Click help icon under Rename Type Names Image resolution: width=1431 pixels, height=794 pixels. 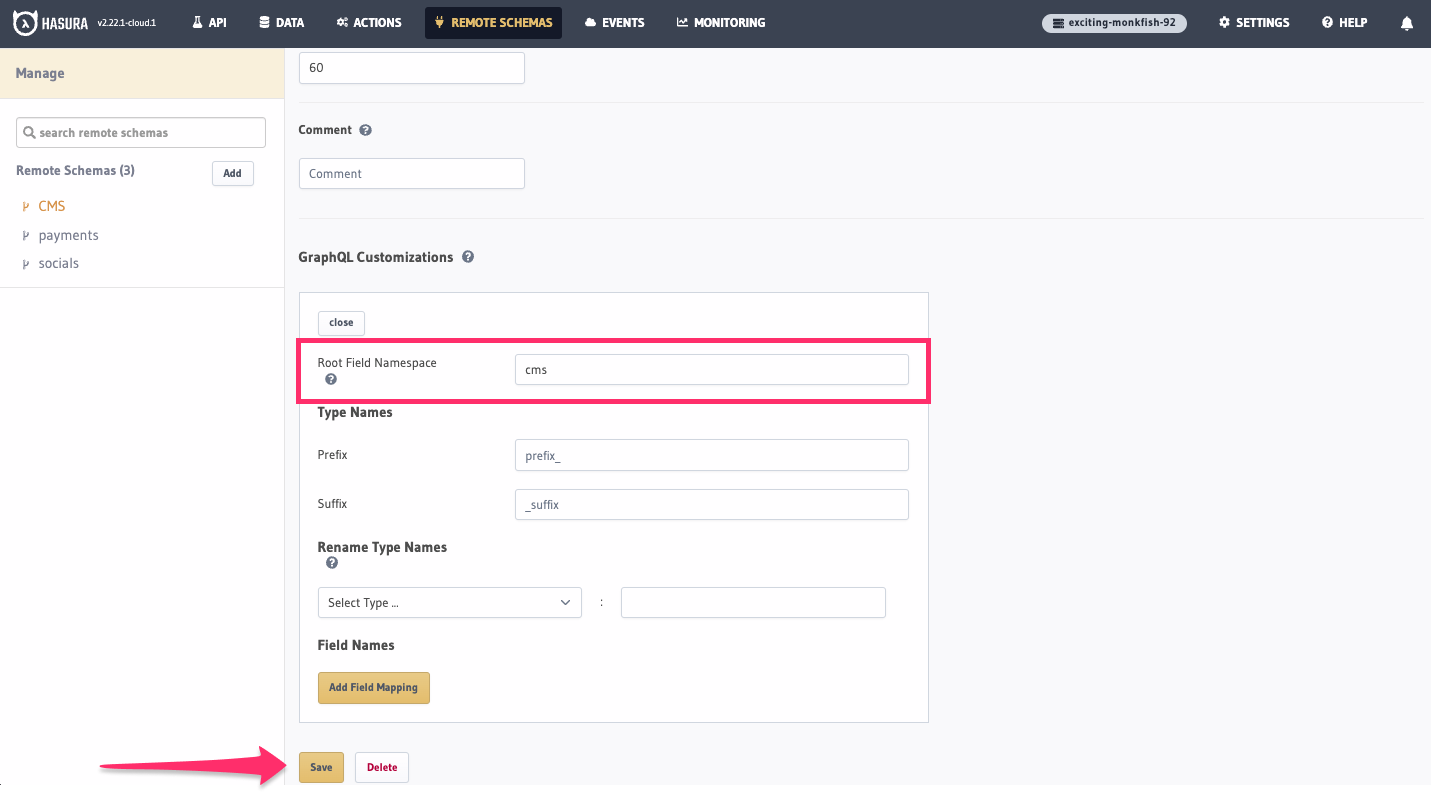[332, 563]
